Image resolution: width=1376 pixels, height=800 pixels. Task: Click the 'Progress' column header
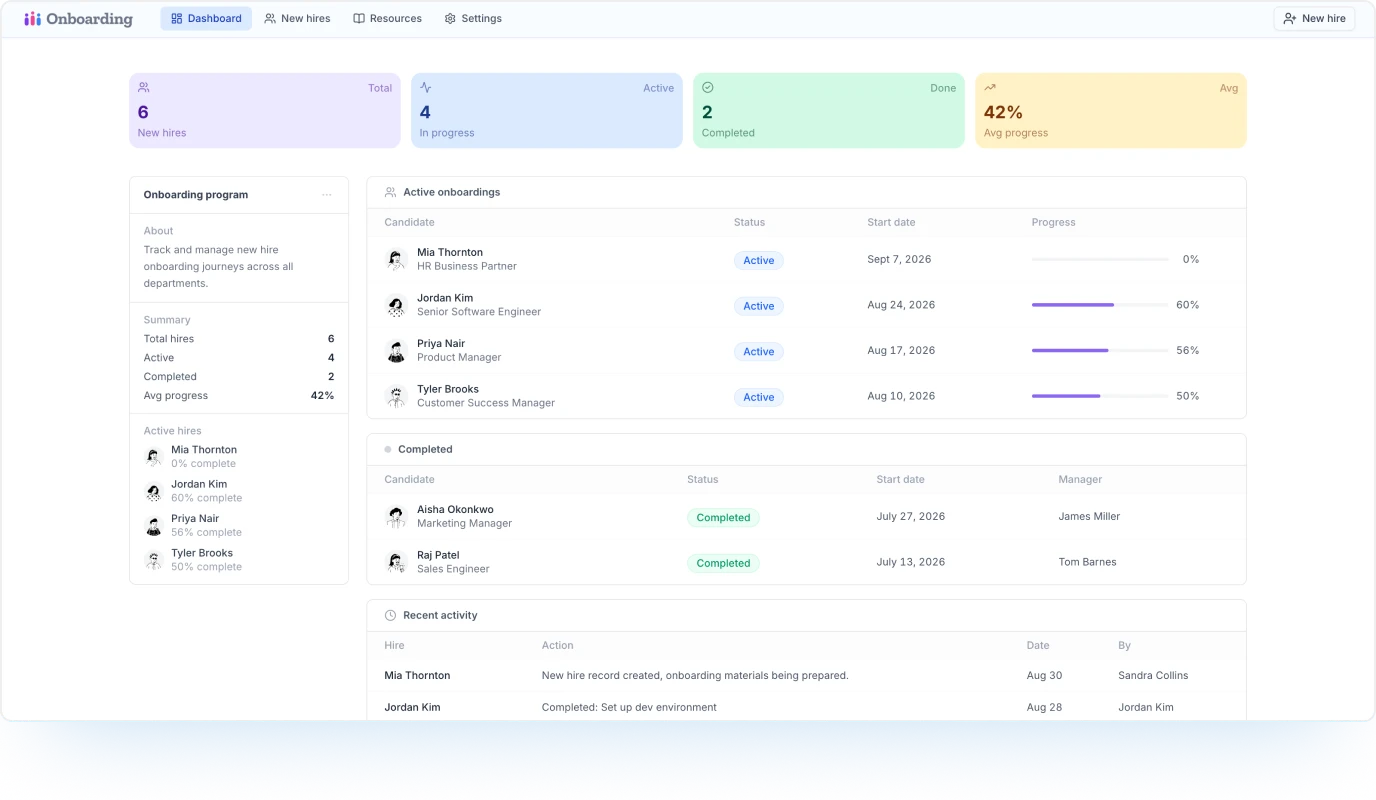click(x=1053, y=222)
